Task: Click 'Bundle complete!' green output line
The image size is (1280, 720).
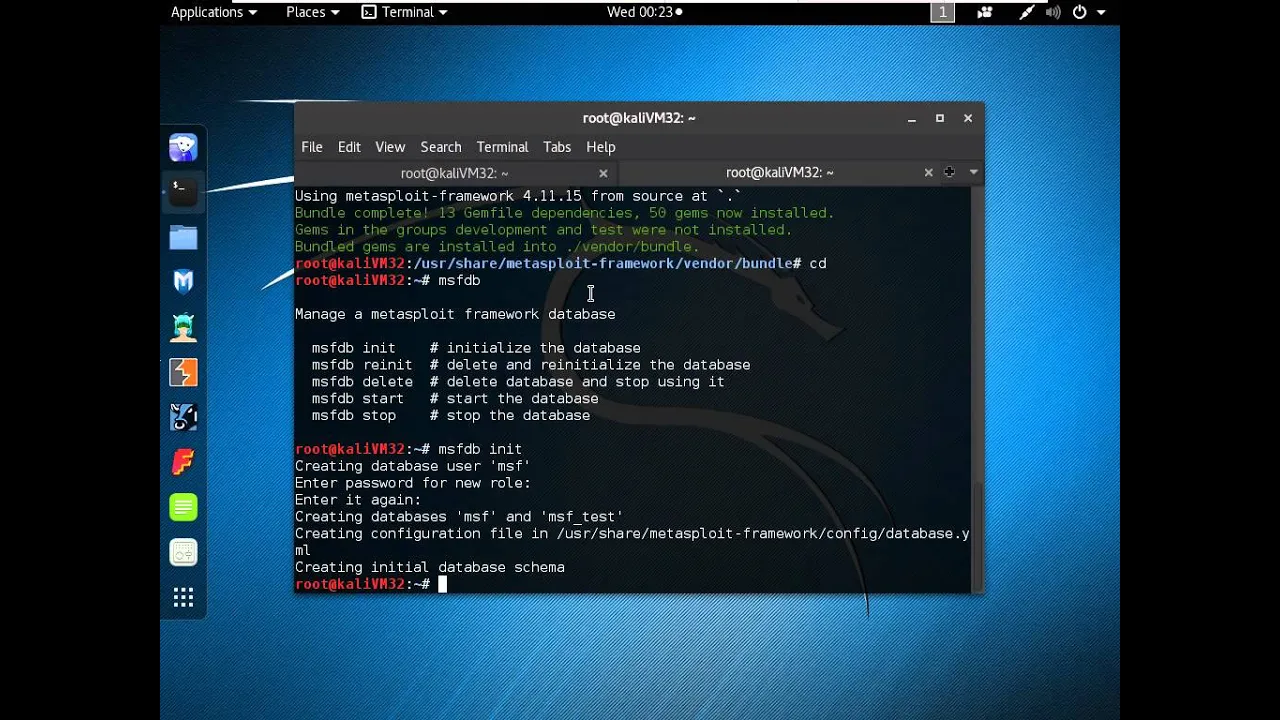Action: click(564, 213)
